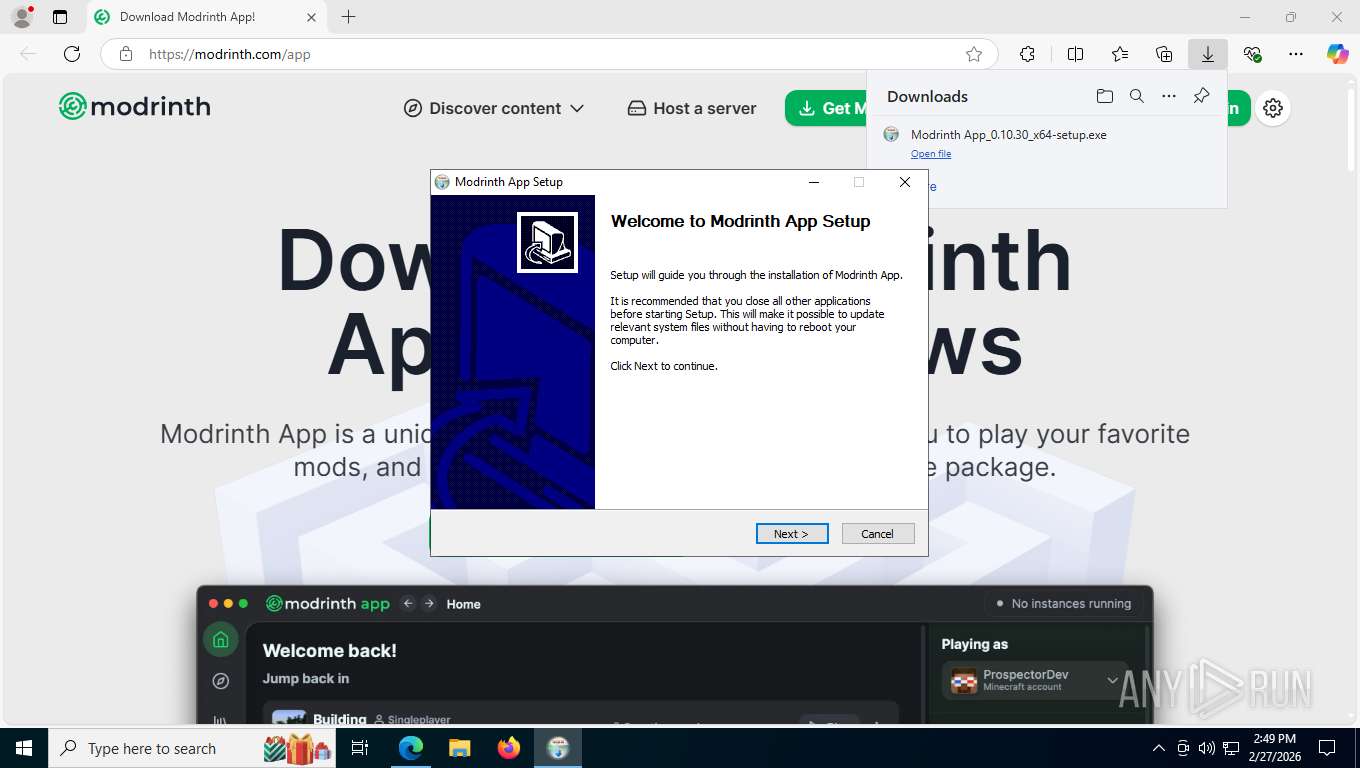
Task: Click the green Get Modrinth App button
Action: [x=826, y=108]
